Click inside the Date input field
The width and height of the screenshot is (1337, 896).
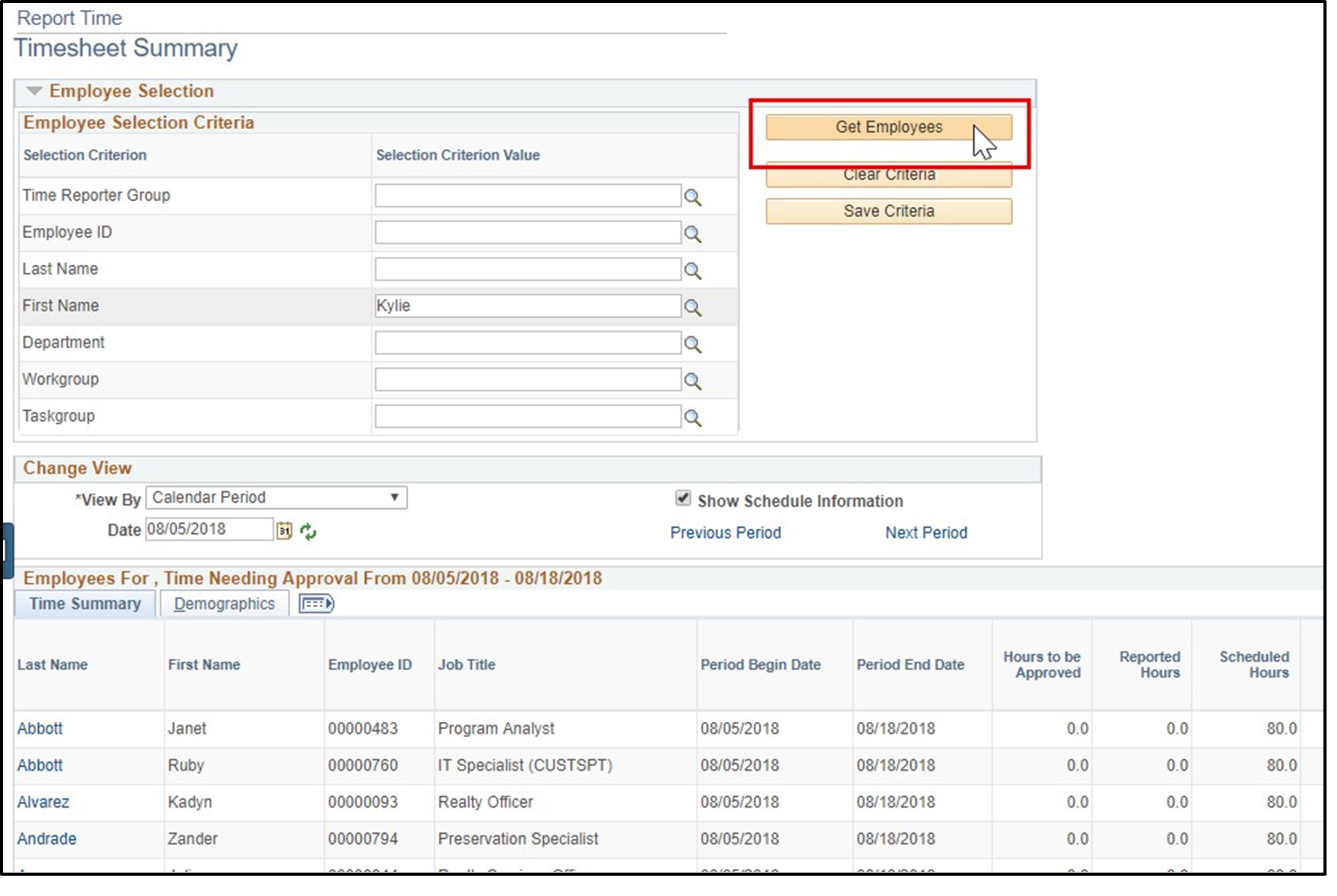pyautogui.click(x=209, y=529)
